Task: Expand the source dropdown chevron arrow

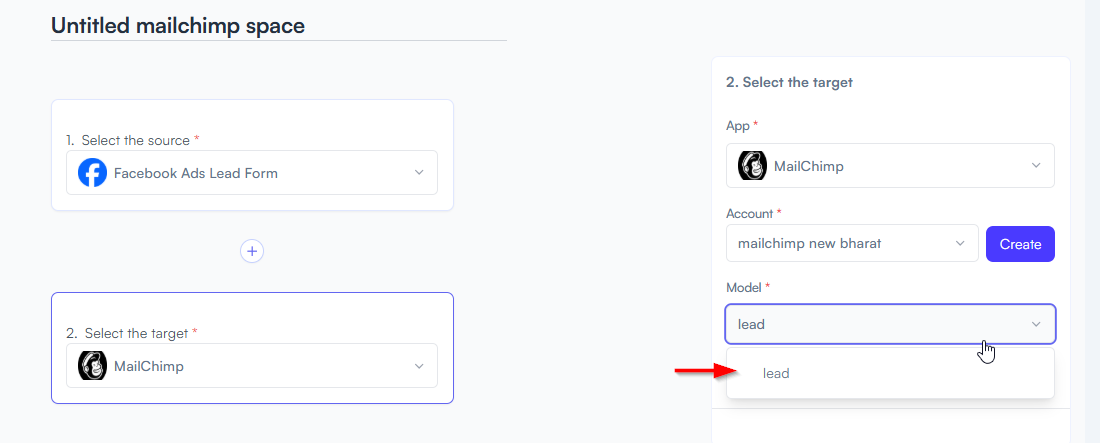Action: 419,173
